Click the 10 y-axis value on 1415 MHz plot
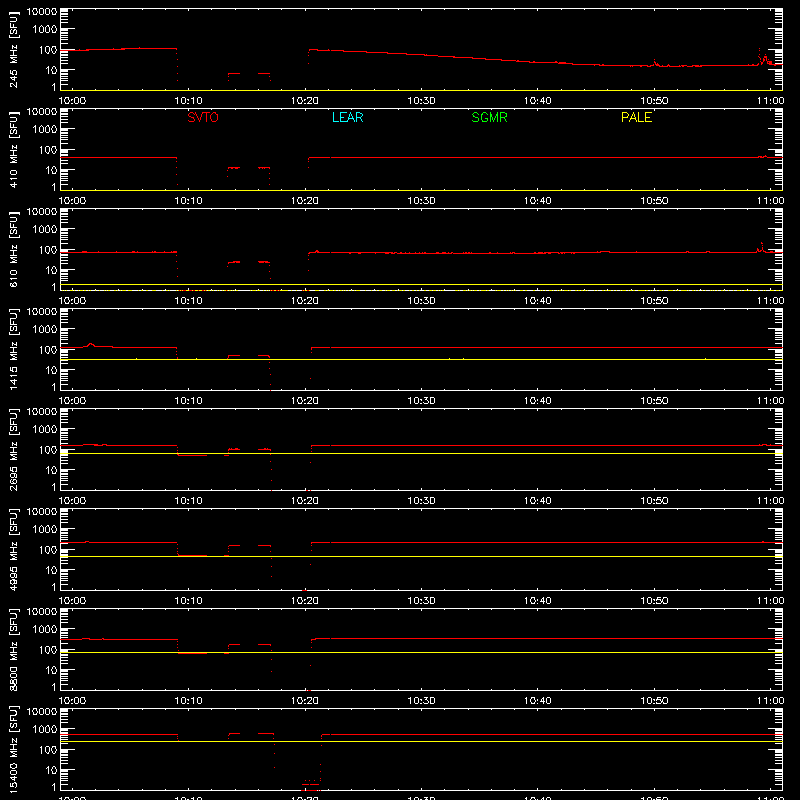800x800 pixels. click(x=51, y=370)
